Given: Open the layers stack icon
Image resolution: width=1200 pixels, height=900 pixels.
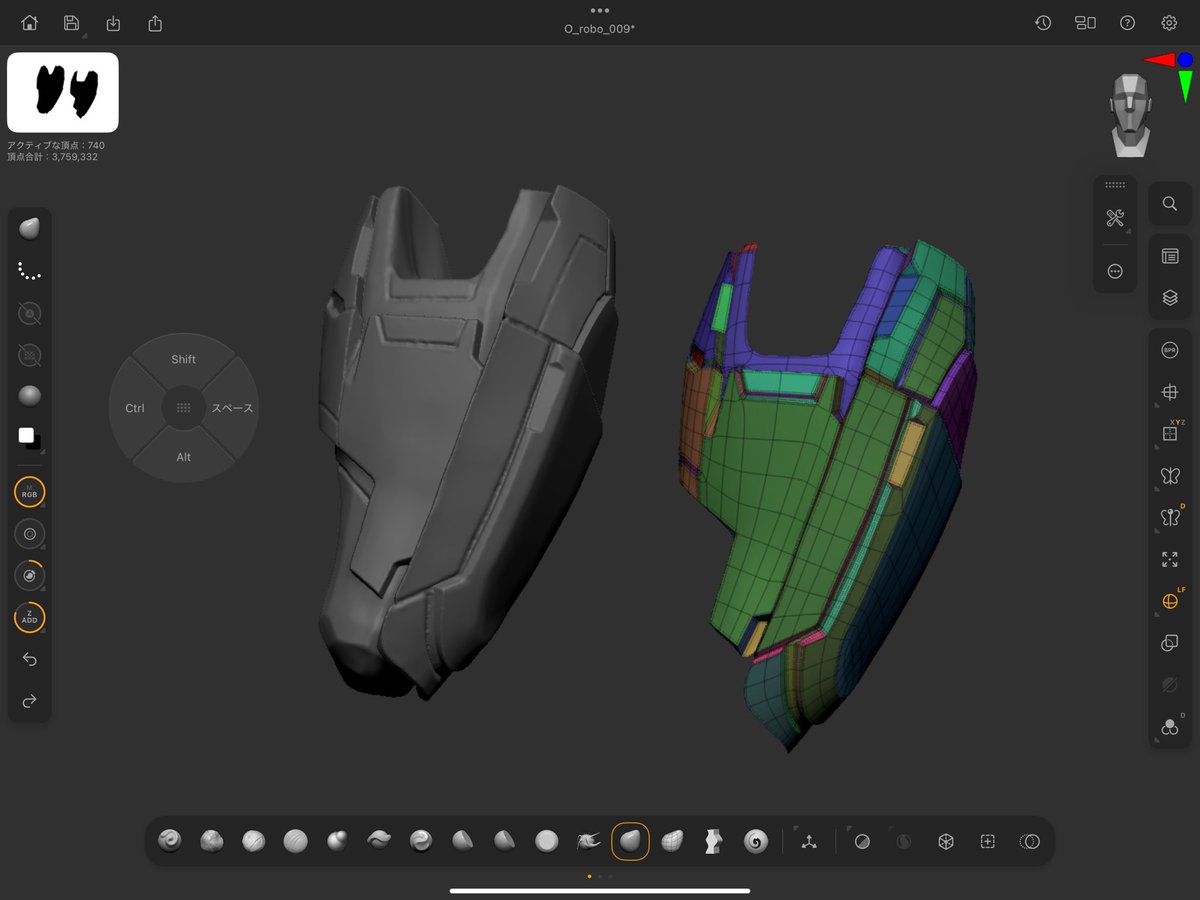Looking at the screenshot, I should click(x=1169, y=297).
